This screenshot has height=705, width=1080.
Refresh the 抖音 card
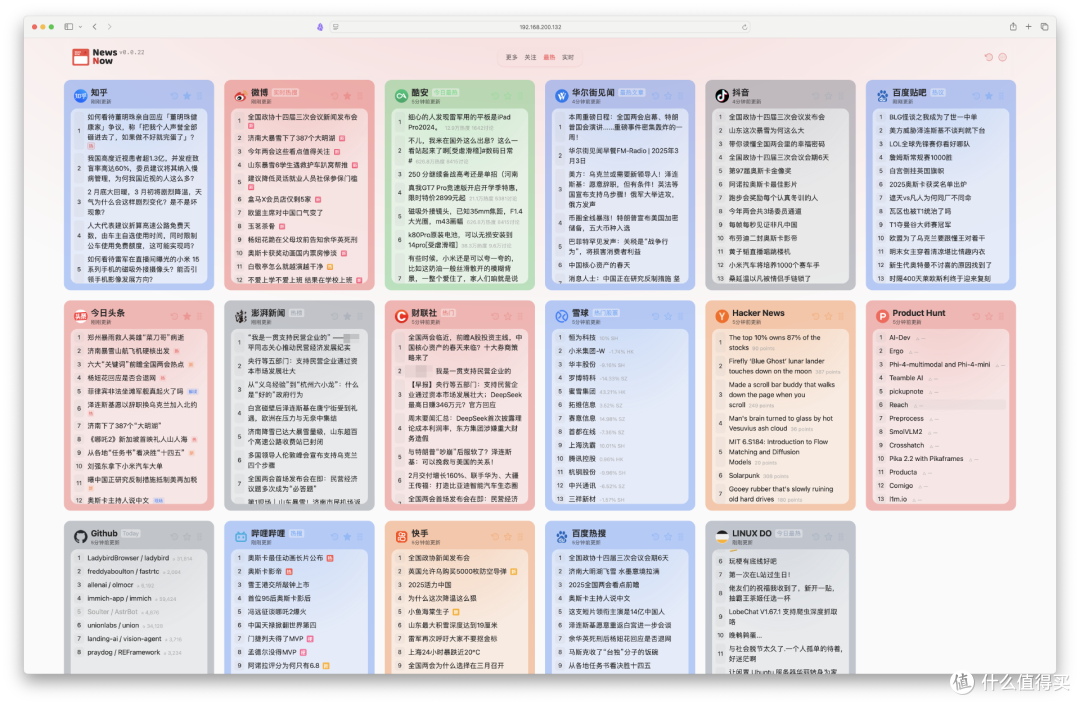[x=816, y=96]
